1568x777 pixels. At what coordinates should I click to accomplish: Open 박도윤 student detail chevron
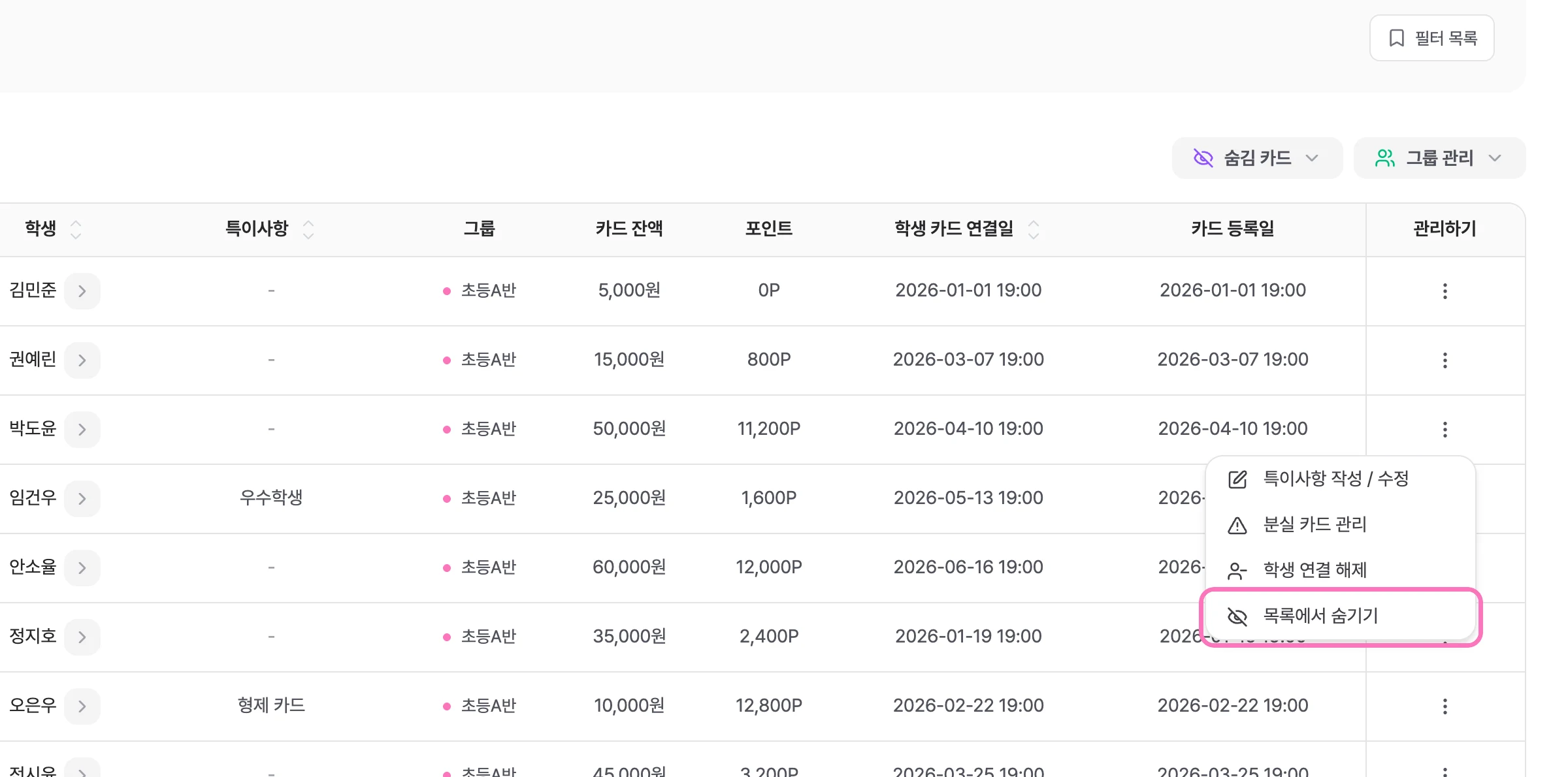pyautogui.click(x=82, y=430)
